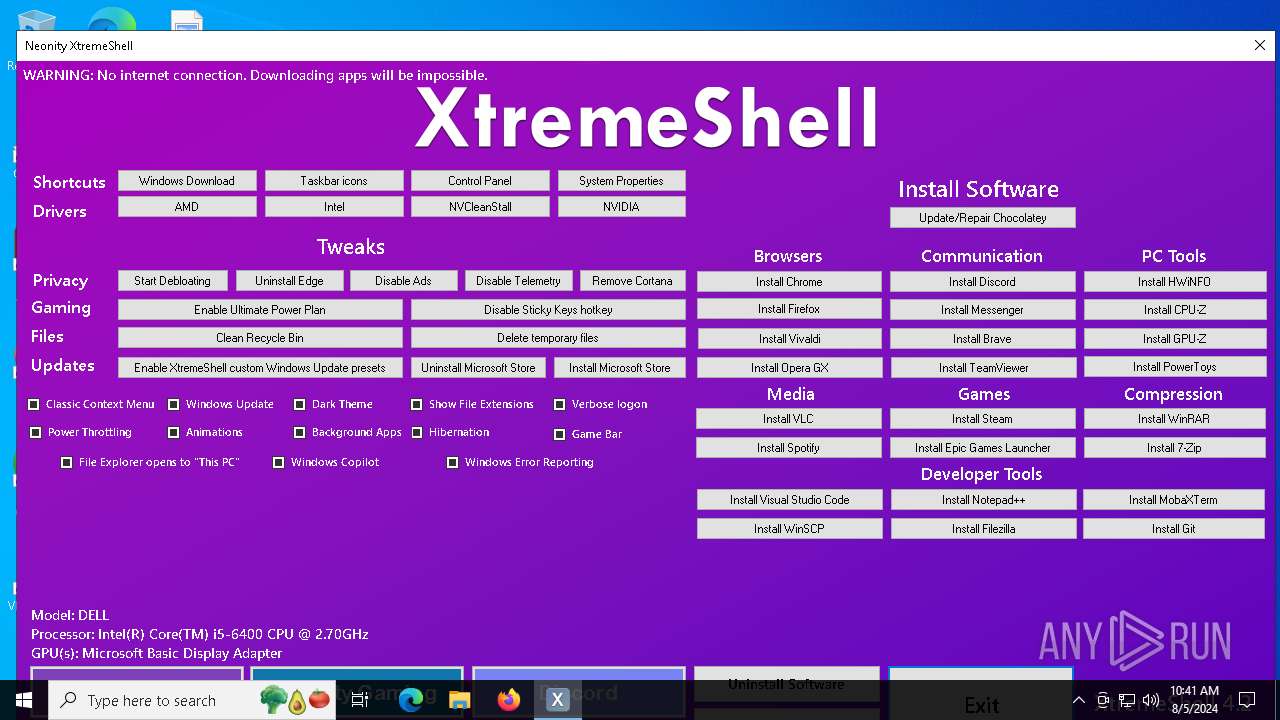Image resolution: width=1280 pixels, height=720 pixels.
Task: Toggle Windows Error Reporting checkbox
Action: (453, 462)
